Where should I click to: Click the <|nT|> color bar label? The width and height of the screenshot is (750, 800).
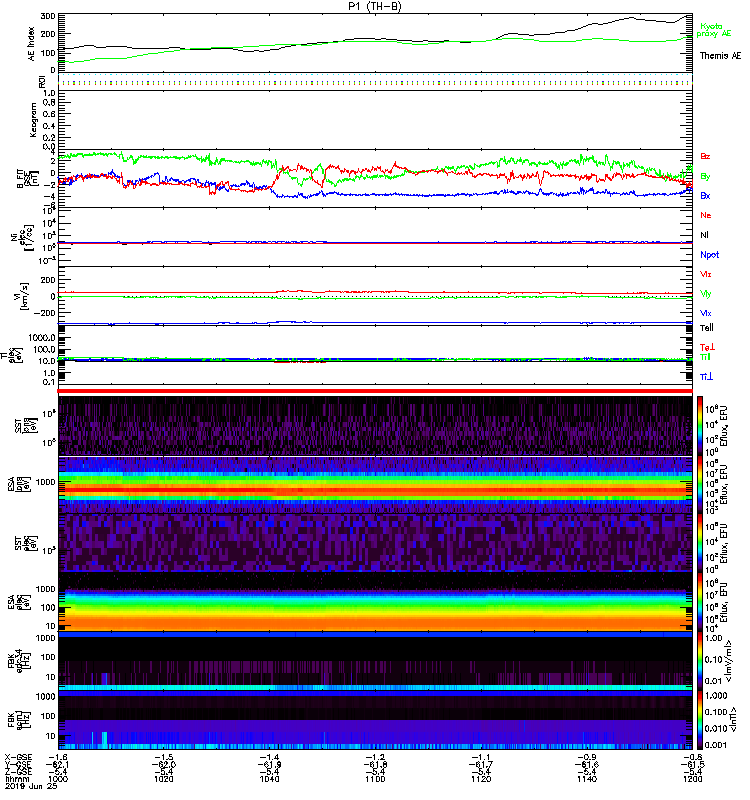[x=733, y=719]
